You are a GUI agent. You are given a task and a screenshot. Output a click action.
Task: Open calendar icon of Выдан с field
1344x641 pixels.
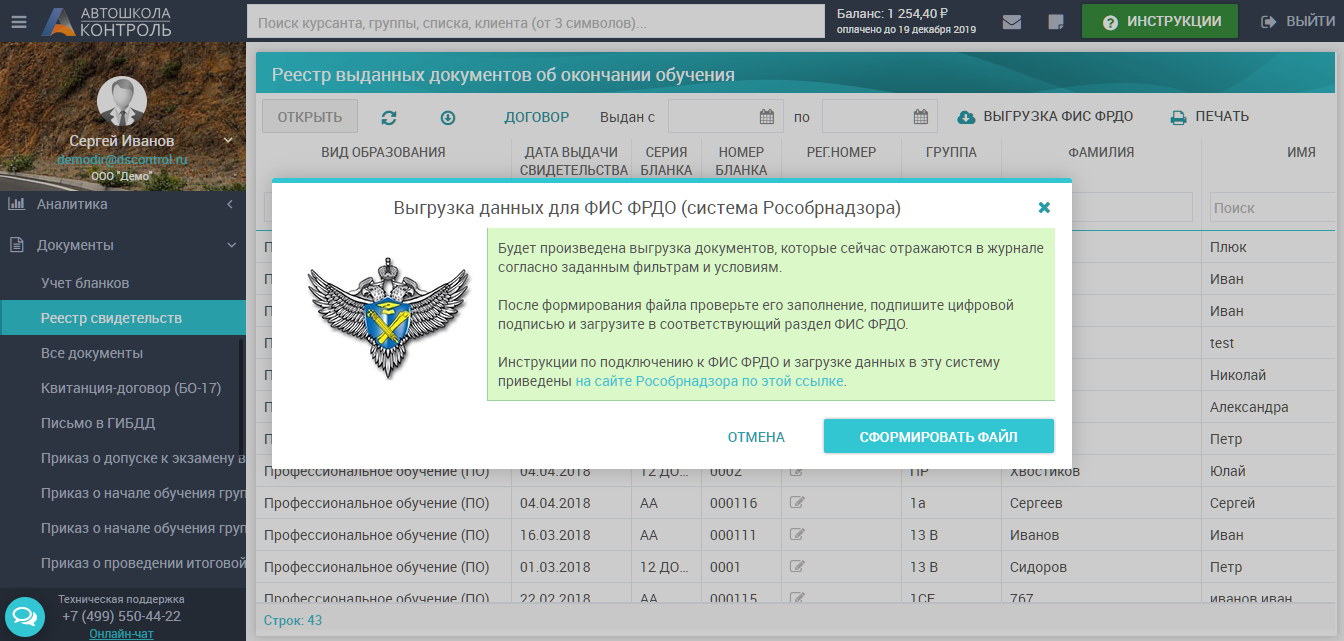tap(767, 117)
